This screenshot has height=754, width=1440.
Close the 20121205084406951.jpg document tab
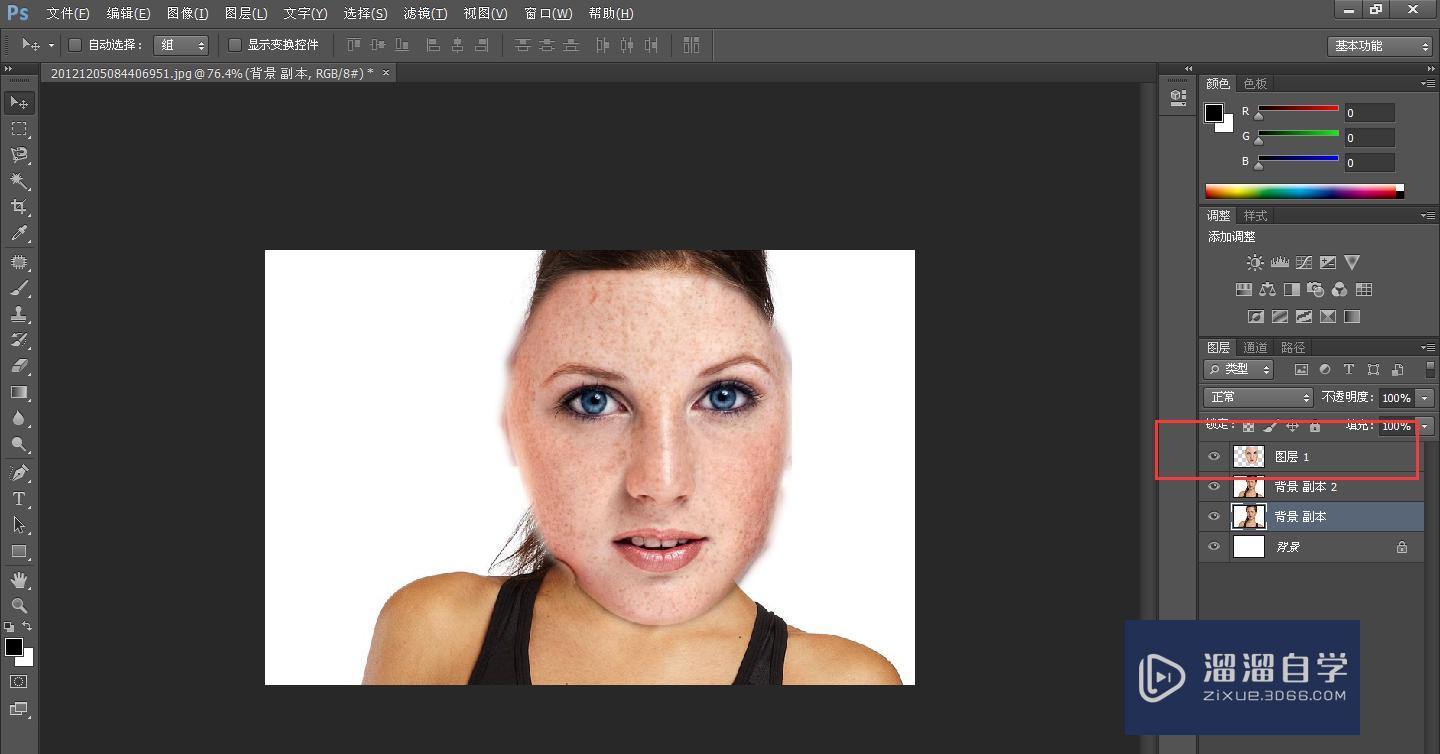click(386, 72)
